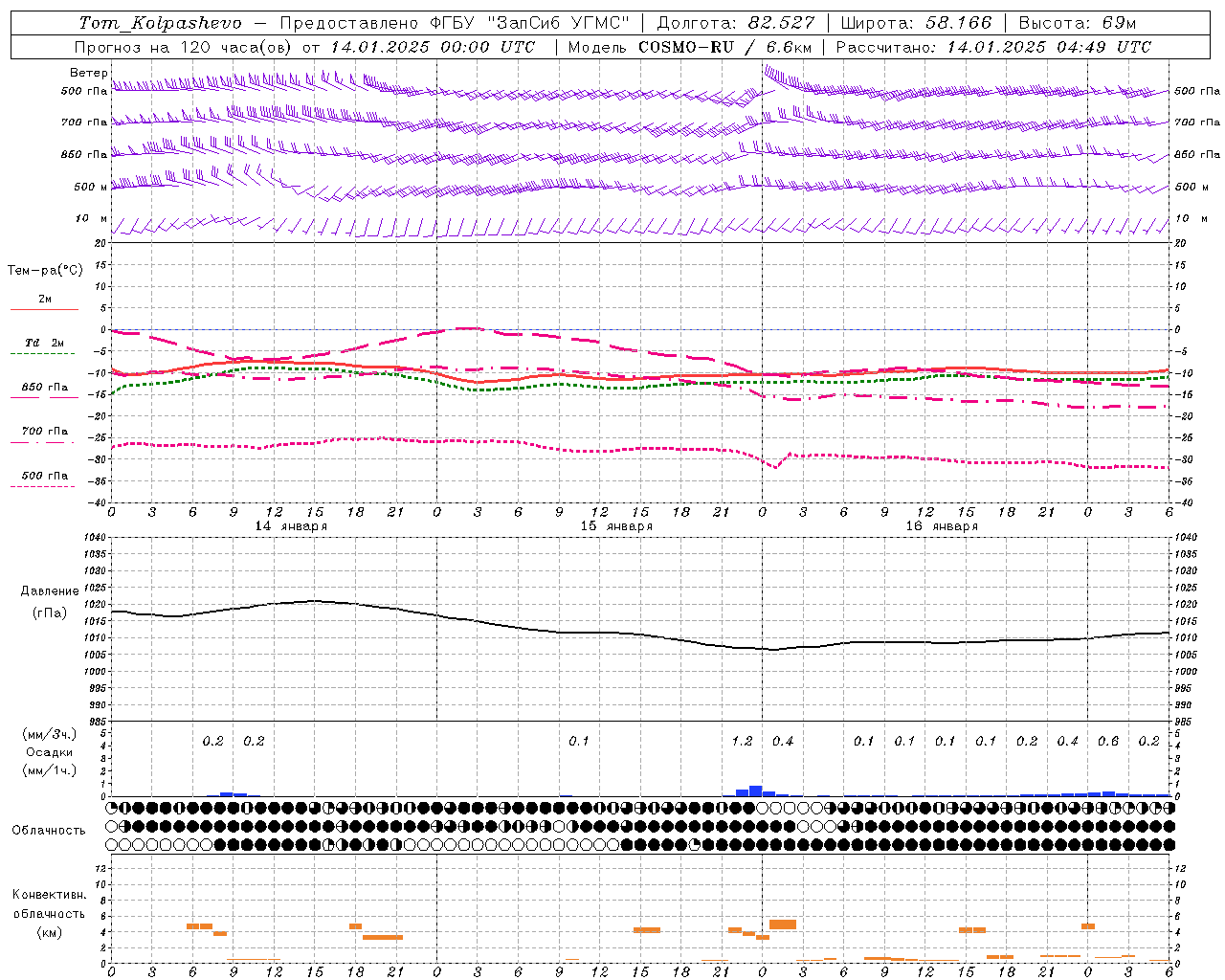This screenshot has width=1225, height=980.
Task: Click the 16 января date label
Action: (x=942, y=526)
